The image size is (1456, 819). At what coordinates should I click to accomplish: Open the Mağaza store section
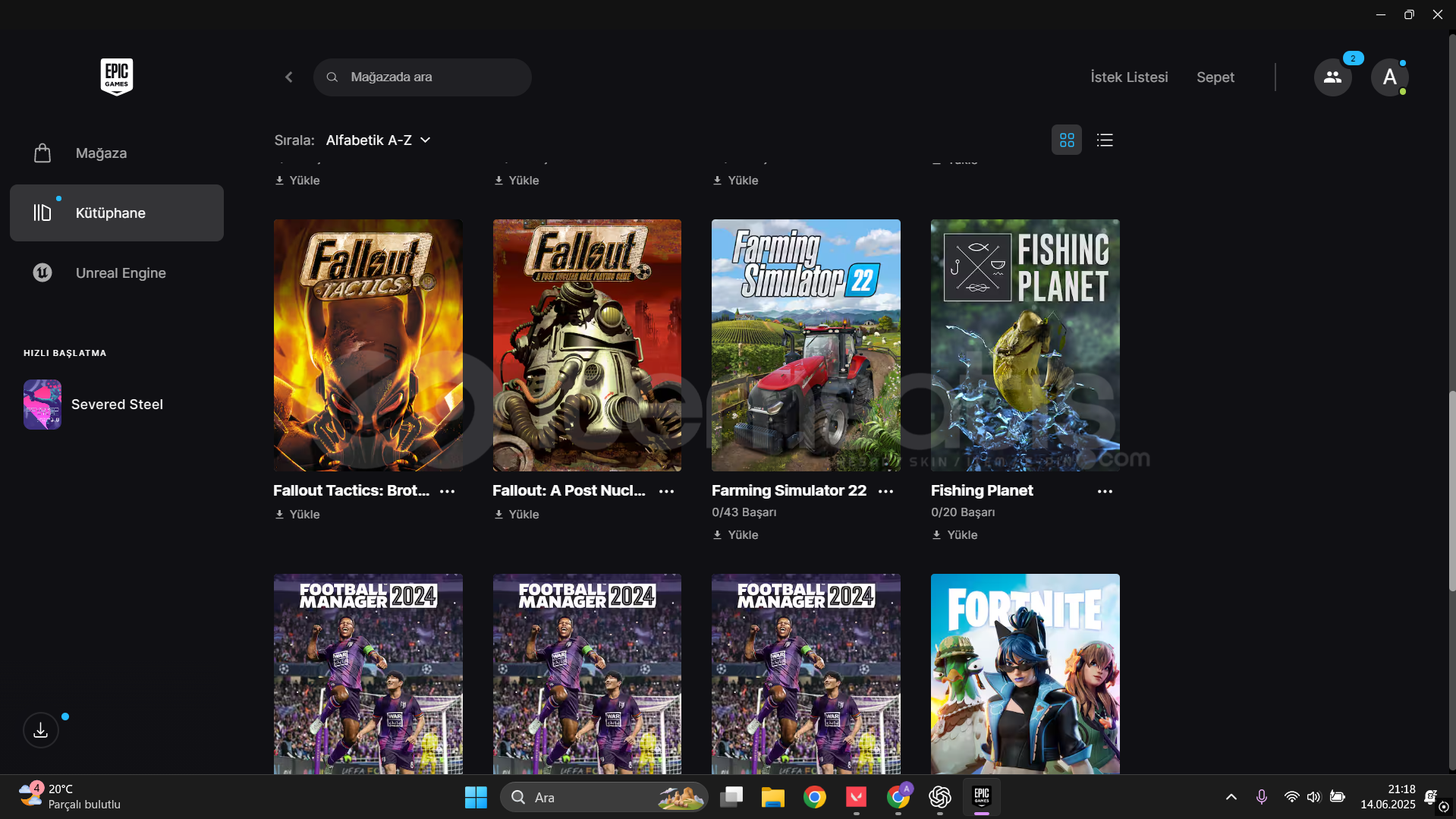tap(117, 153)
